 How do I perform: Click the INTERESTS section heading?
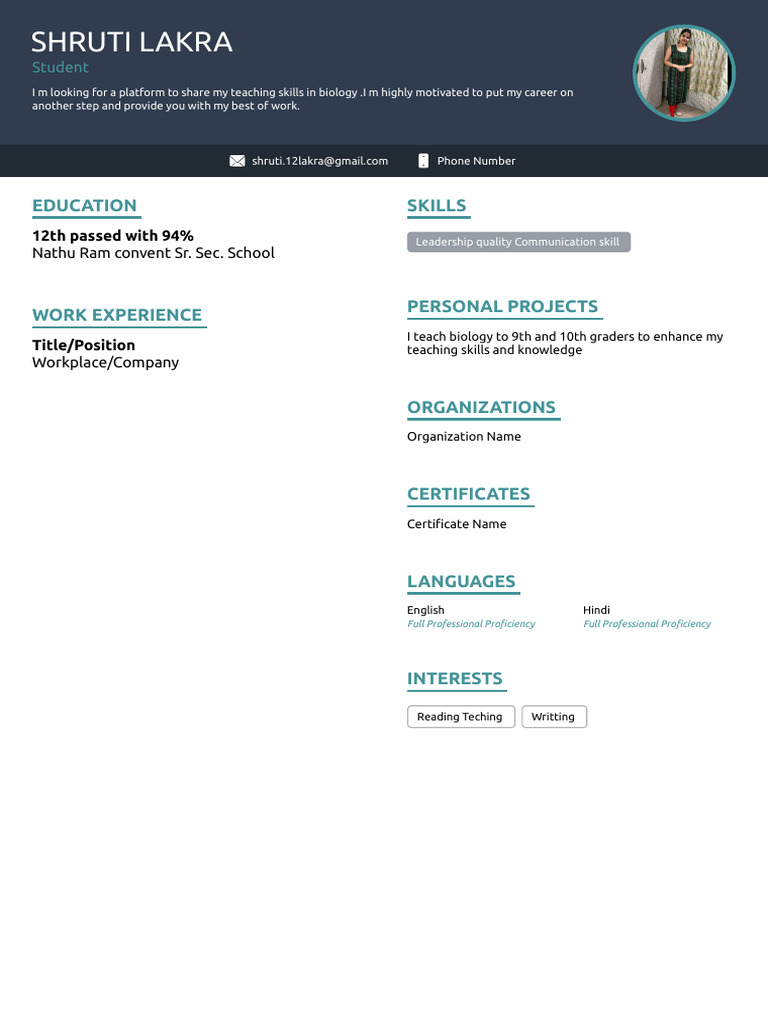click(x=455, y=678)
